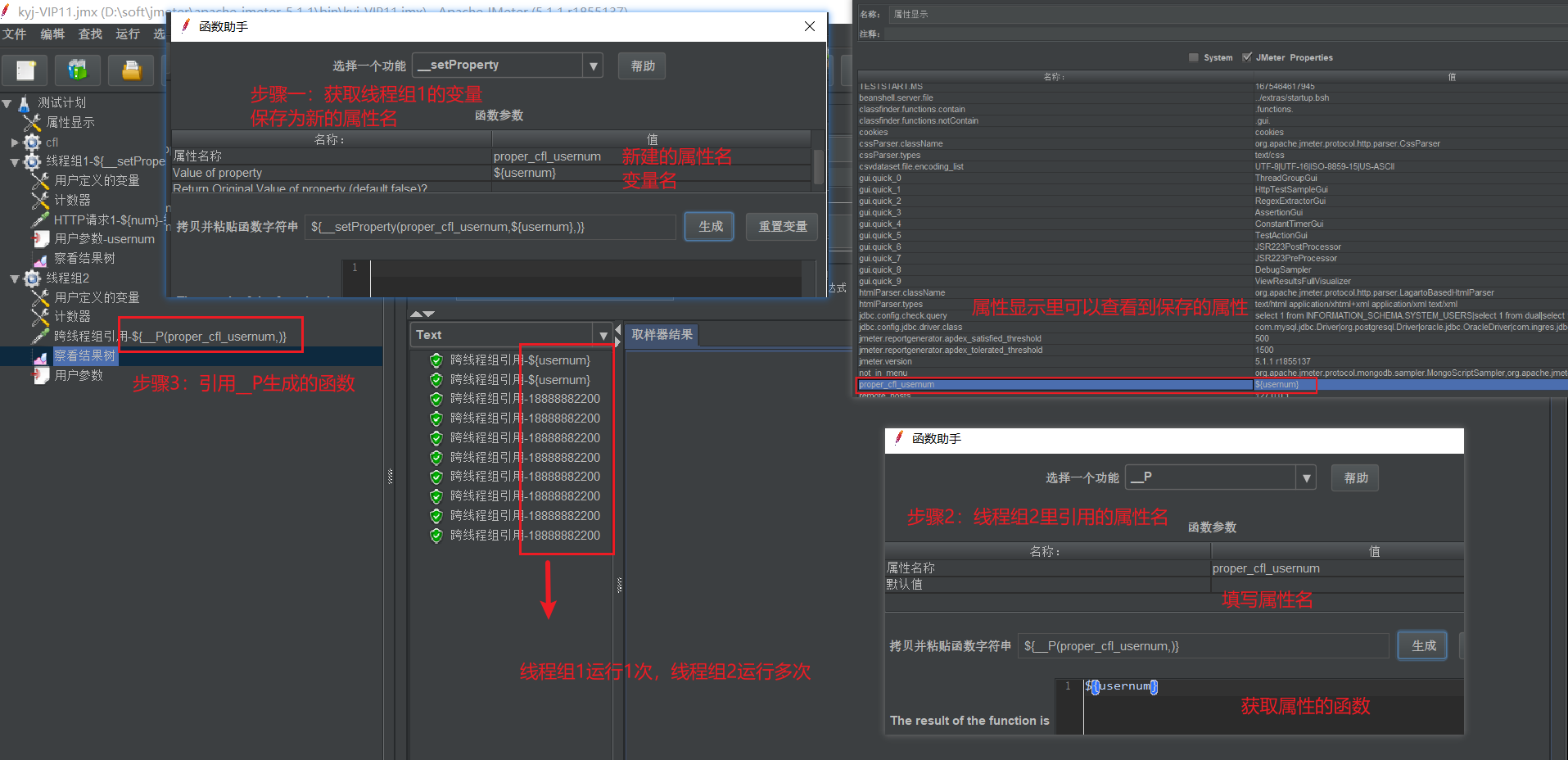This screenshot has height=760, width=1568.
Task: Collapse the 线程组2 tree node
Action: tap(15, 279)
